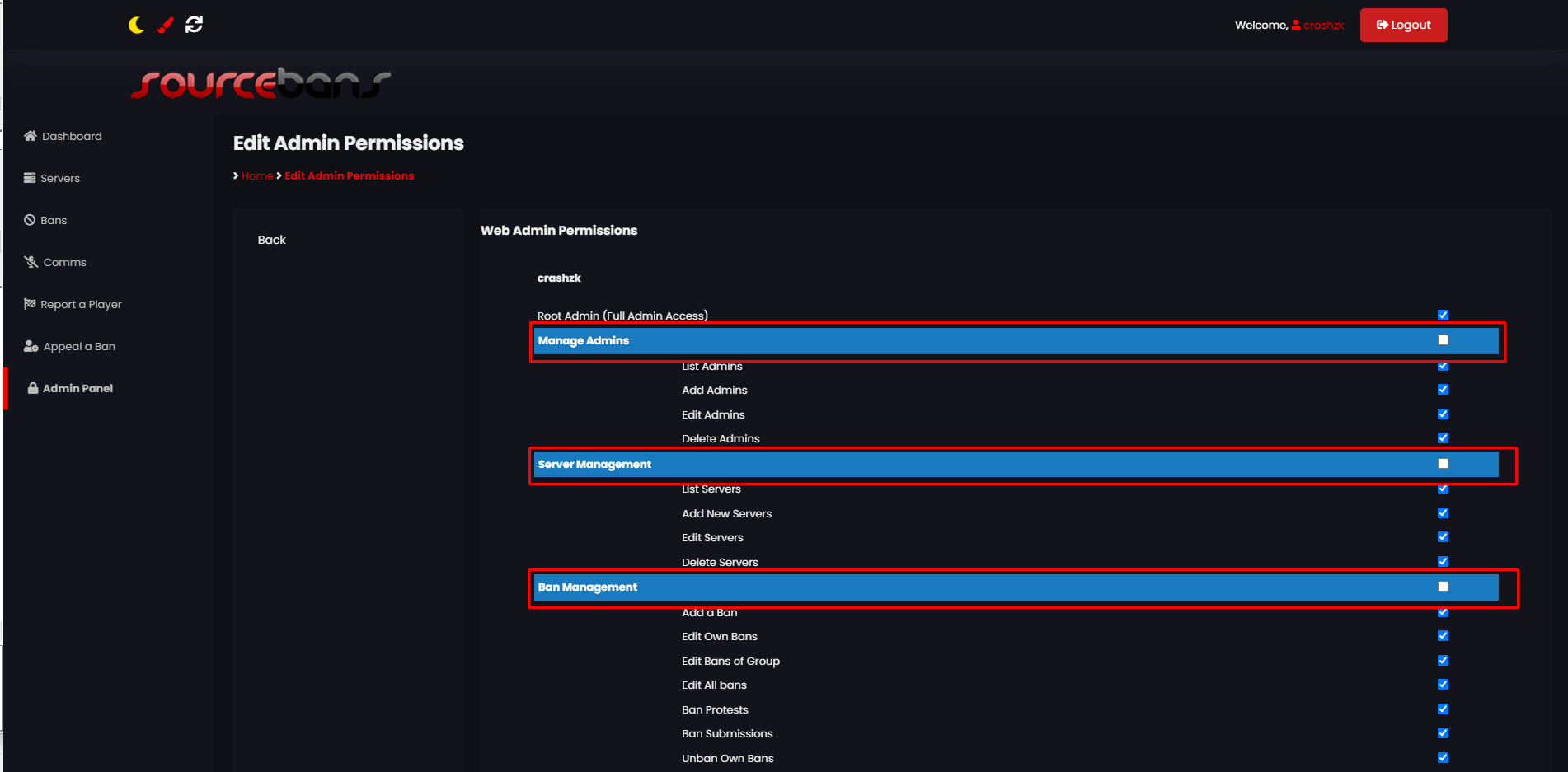Click the Admin Panel lock icon
Screen dimensions: 1568x772
tap(33, 388)
